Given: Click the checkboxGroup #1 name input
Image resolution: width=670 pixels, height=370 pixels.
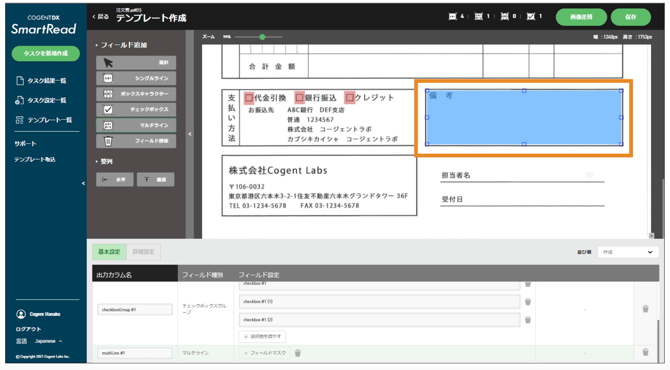Looking at the screenshot, I should (135, 309).
